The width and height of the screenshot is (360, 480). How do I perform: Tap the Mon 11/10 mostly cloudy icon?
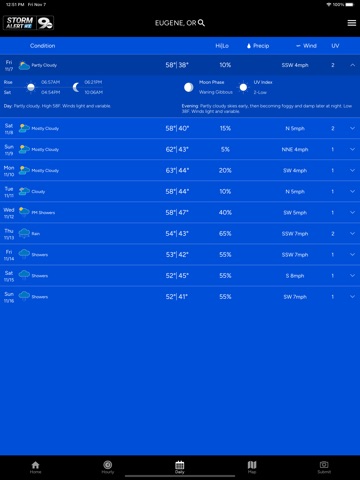click(24, 170)
